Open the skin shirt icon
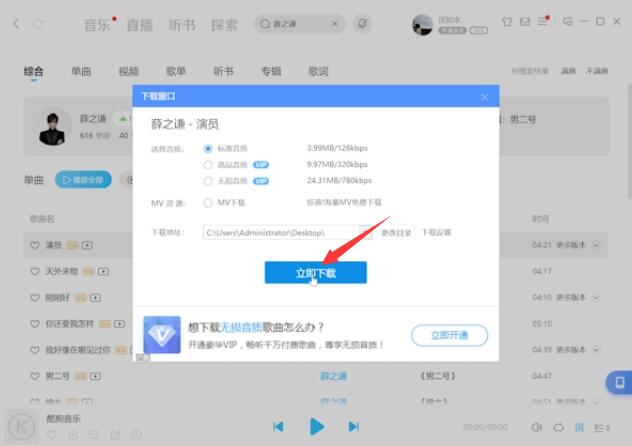 pos(507,21)
